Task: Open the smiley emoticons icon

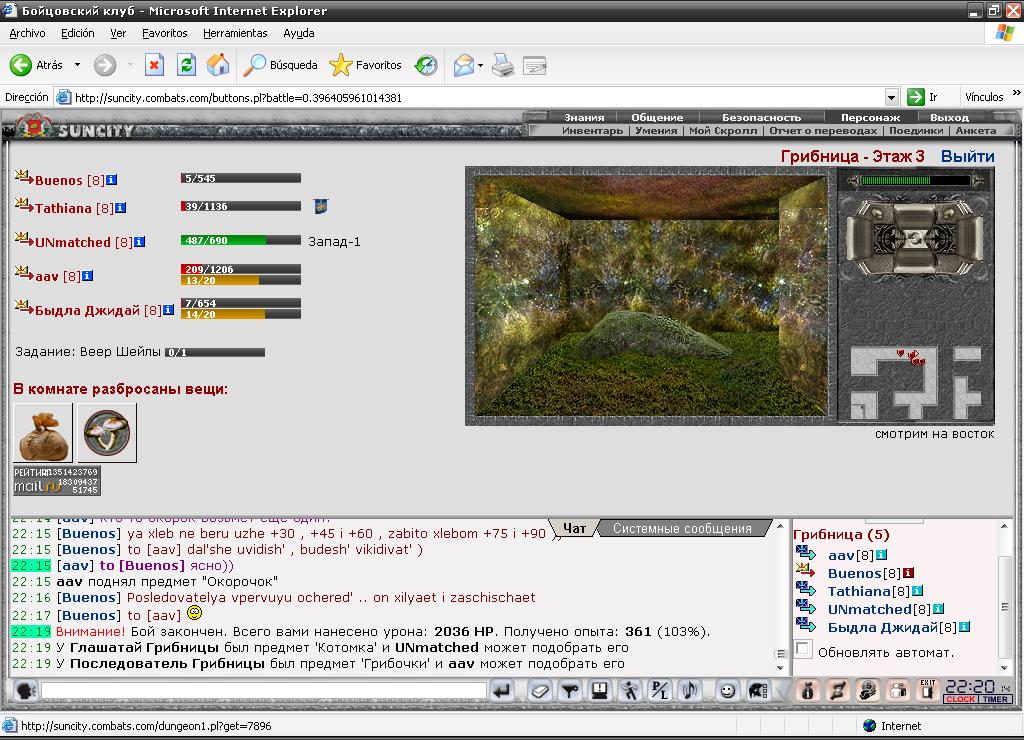Action: 727,690
